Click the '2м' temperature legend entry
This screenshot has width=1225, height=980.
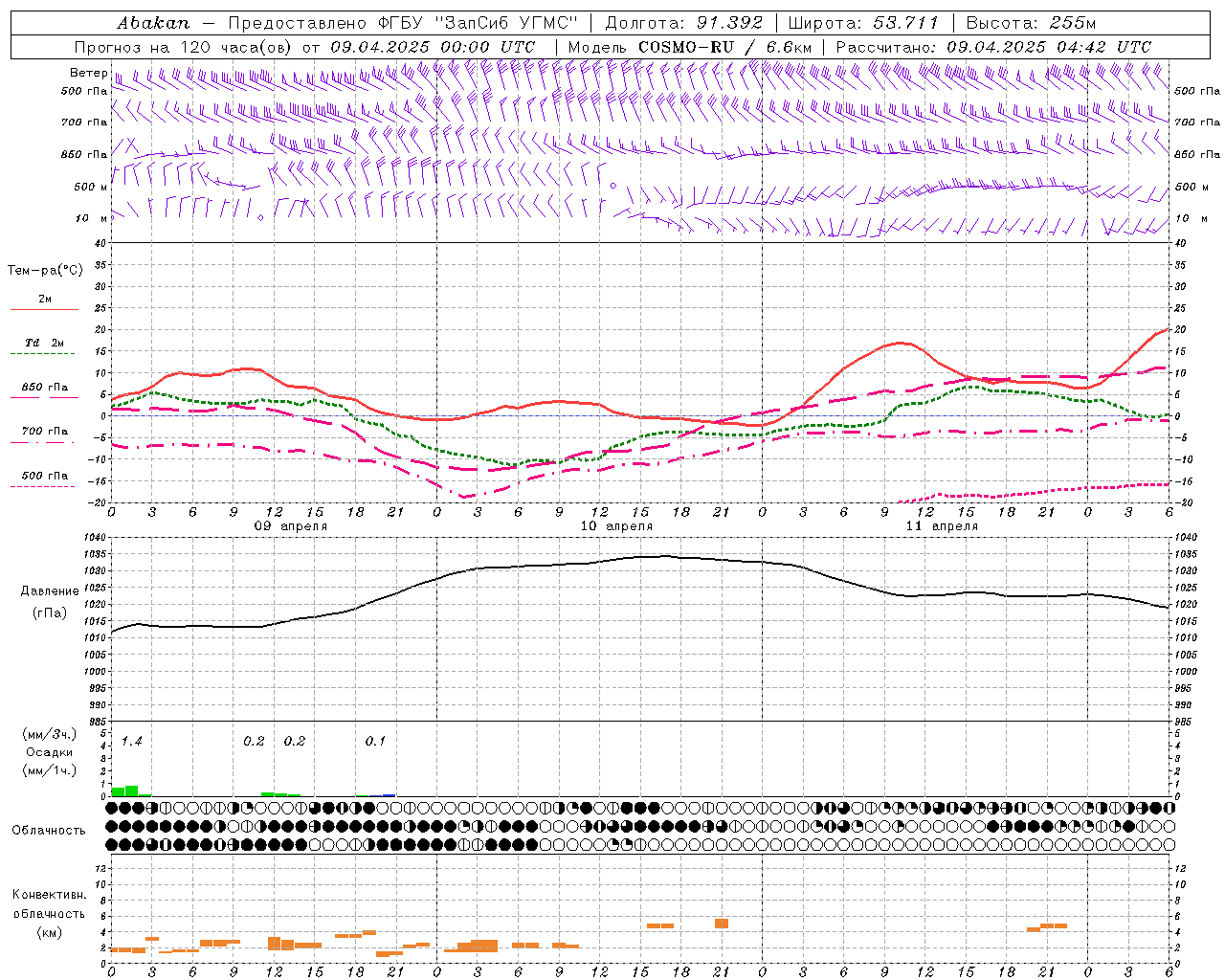point(45,299)
